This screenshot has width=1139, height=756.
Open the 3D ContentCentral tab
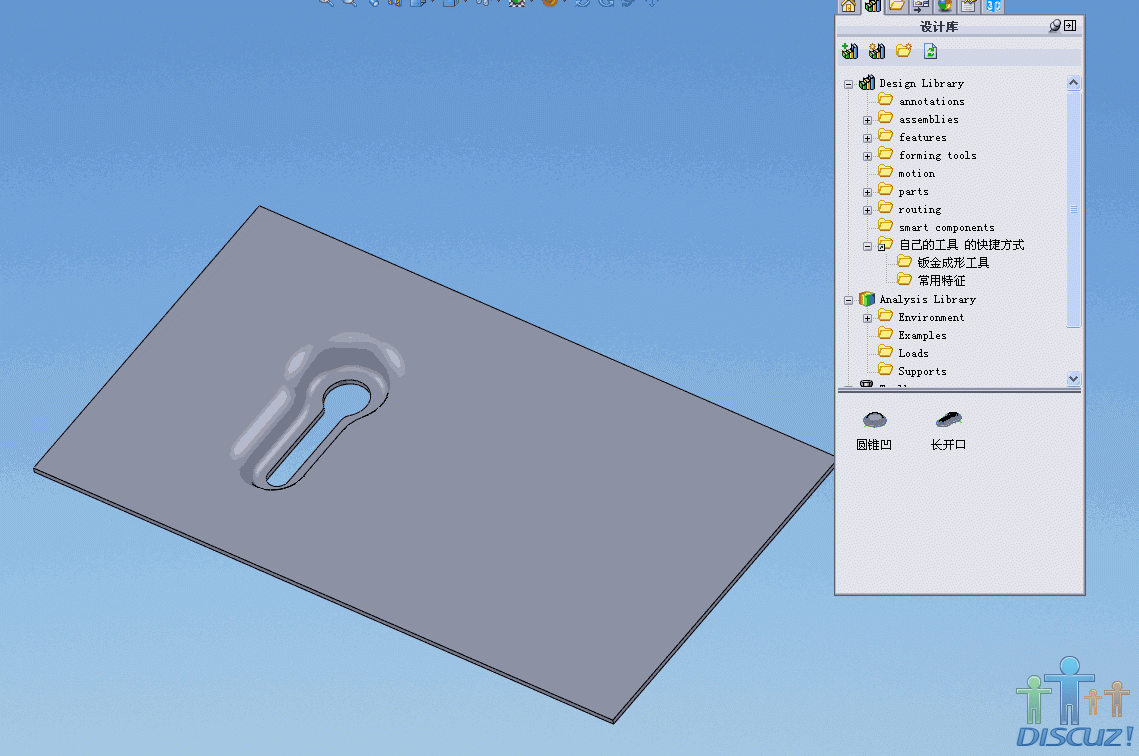993,7
